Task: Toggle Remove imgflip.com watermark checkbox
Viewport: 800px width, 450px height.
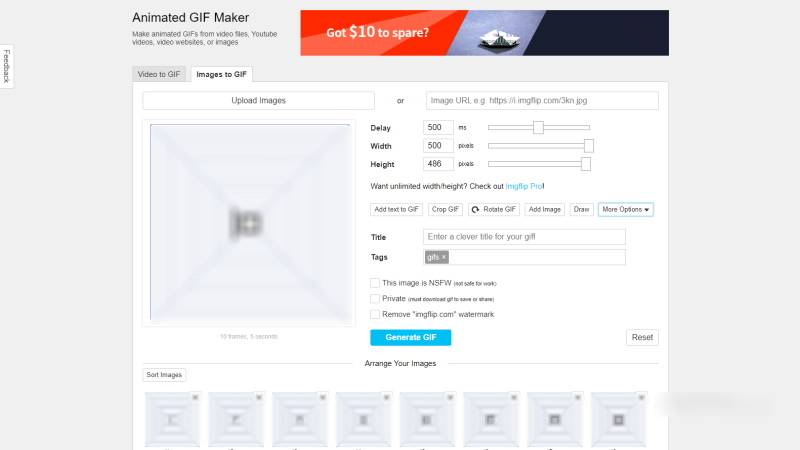Action: pos(375,314)
